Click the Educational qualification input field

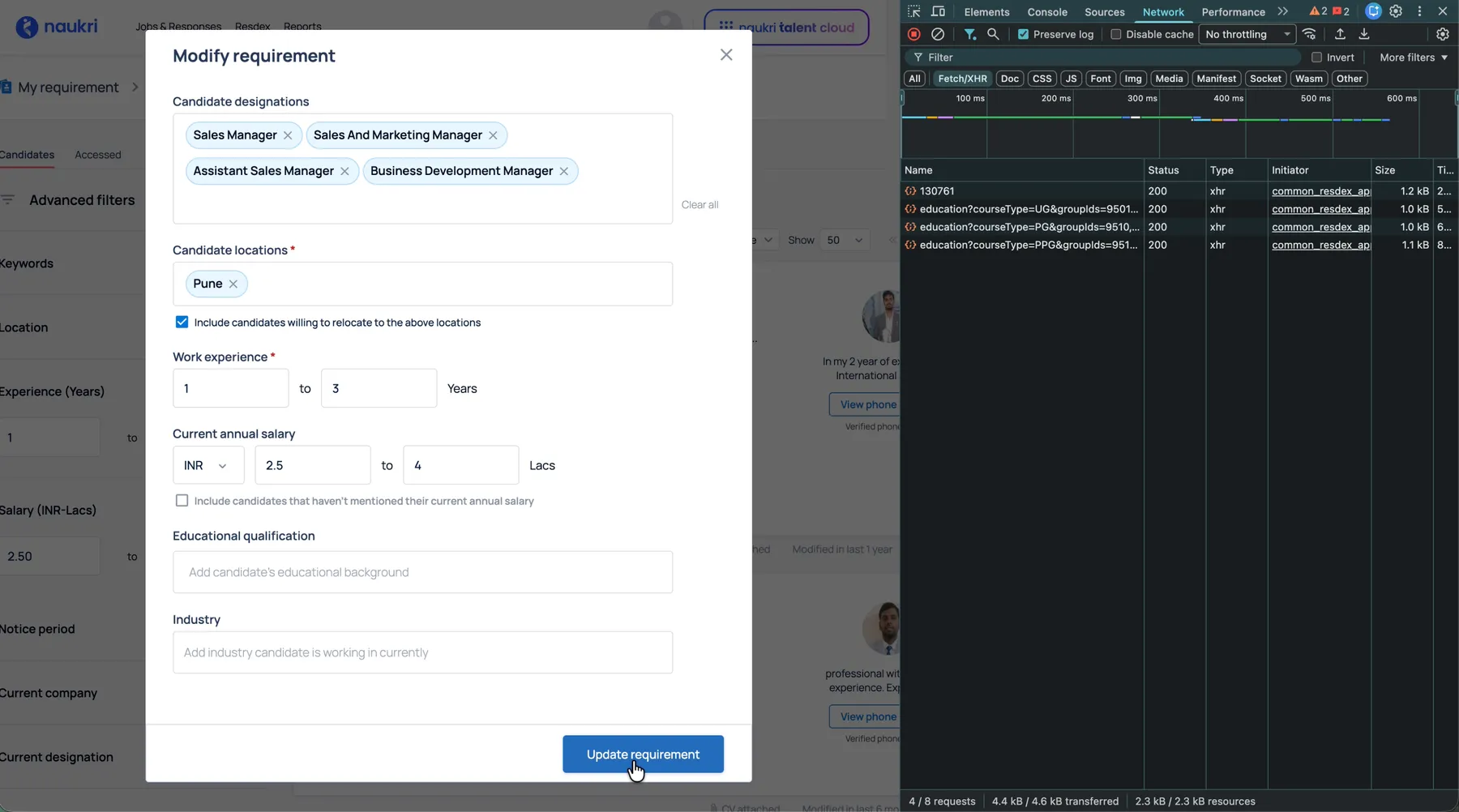click(422, 572)
